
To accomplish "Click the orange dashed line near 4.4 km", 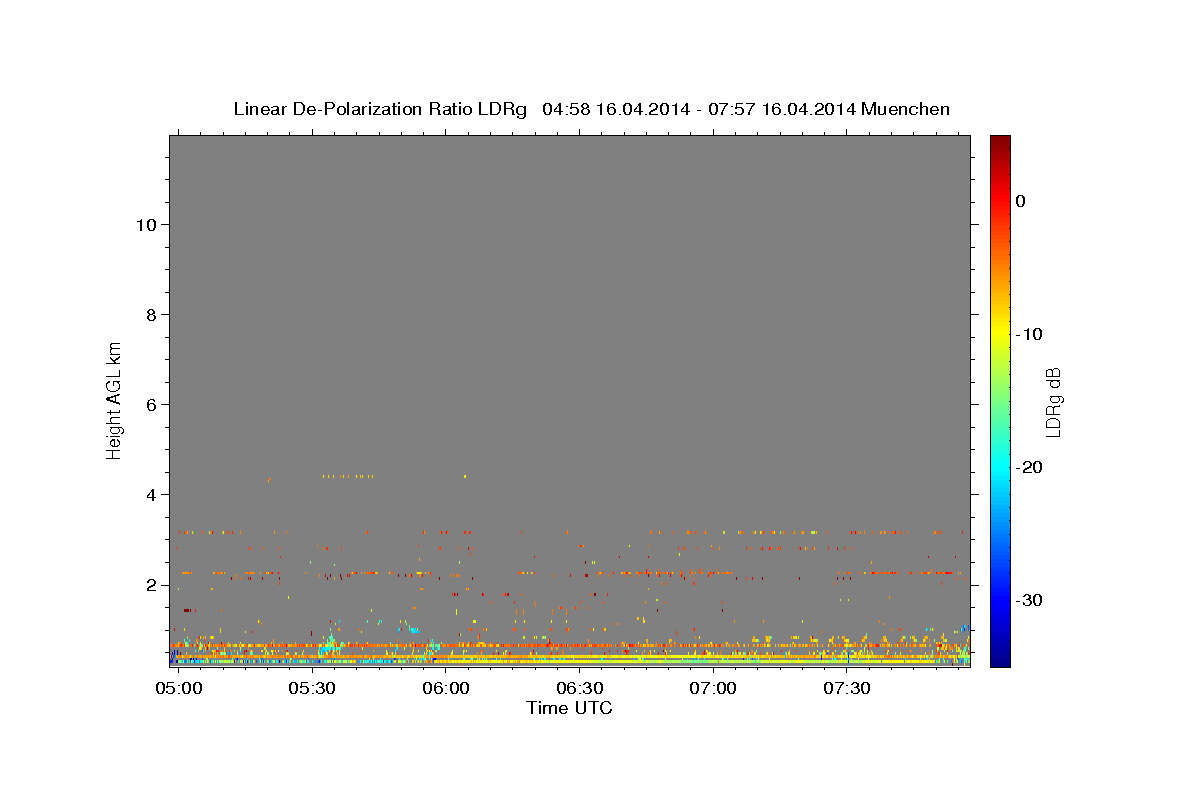I will click(348, 476).
